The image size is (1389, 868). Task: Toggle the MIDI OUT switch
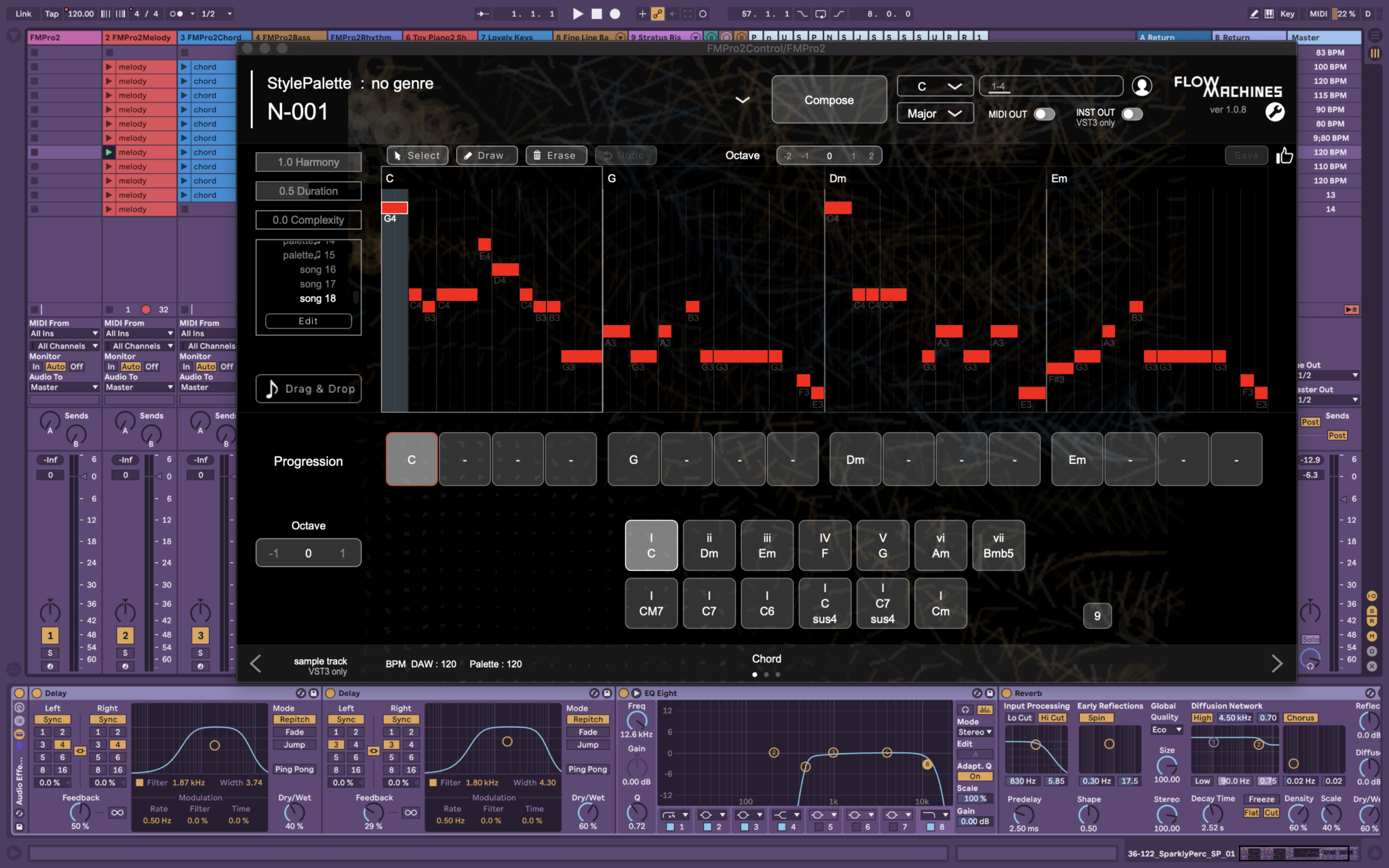[1044, 114]
